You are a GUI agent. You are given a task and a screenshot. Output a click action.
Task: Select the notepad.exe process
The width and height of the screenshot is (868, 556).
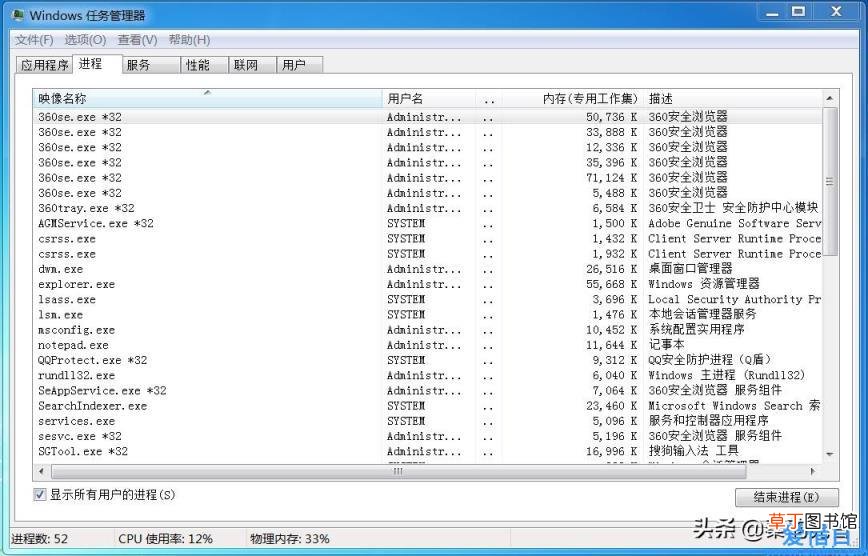pyautogui.click(x=427, y=345)
